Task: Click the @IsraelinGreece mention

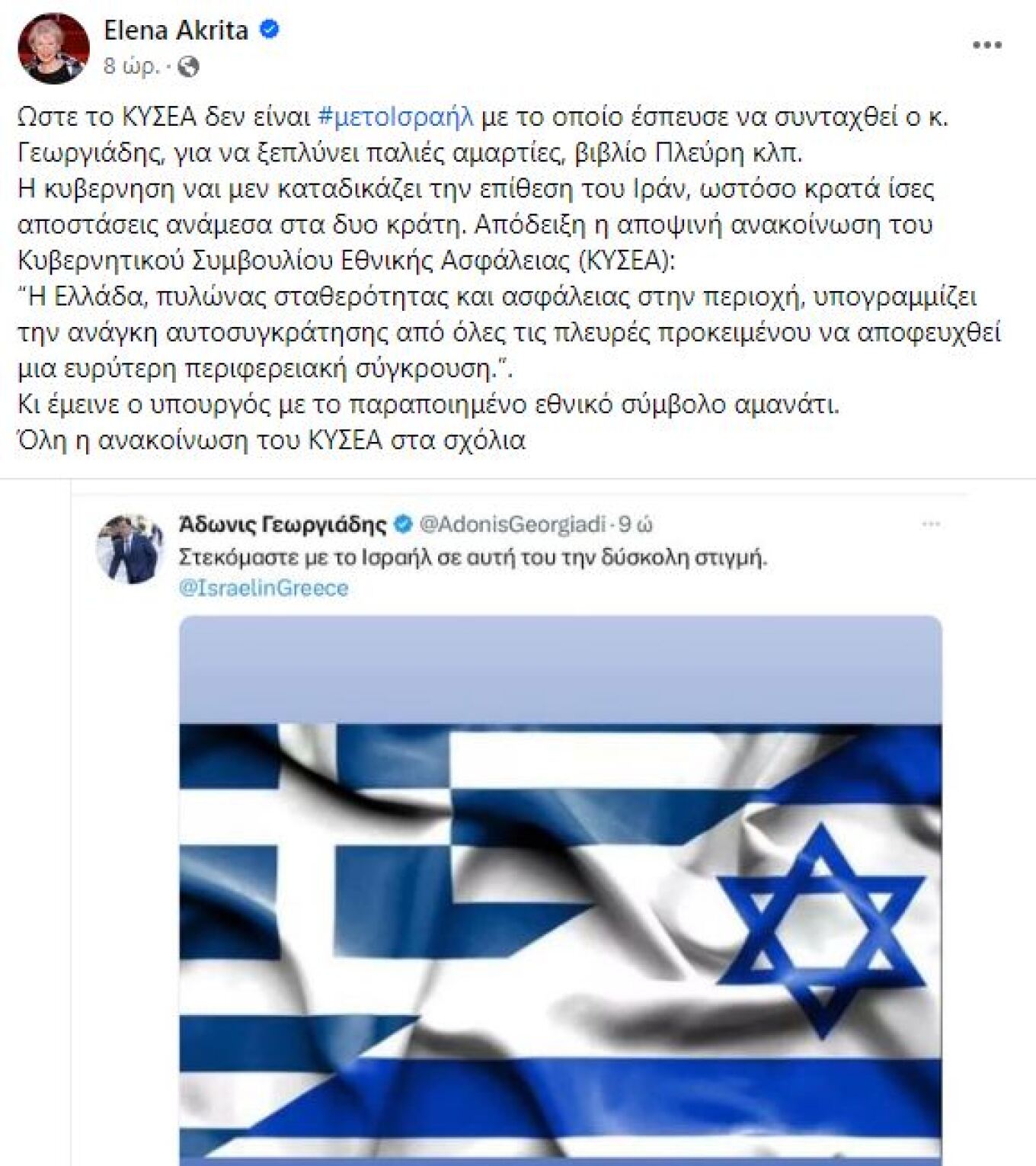Action: (x=264, y=588)
